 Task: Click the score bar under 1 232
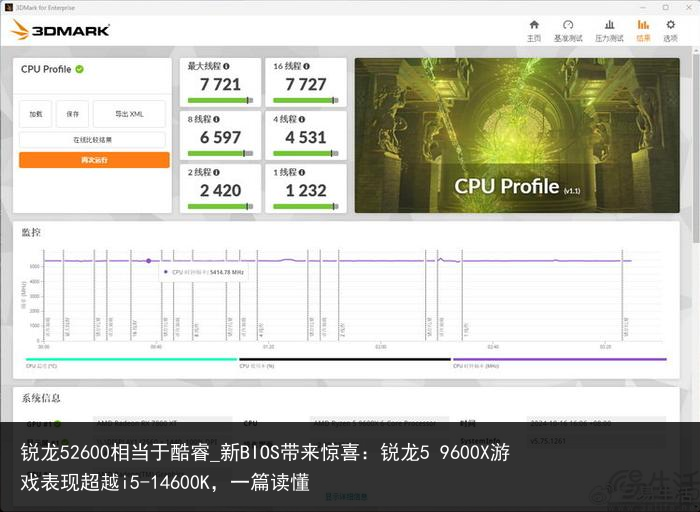click(x=306, y=207)
